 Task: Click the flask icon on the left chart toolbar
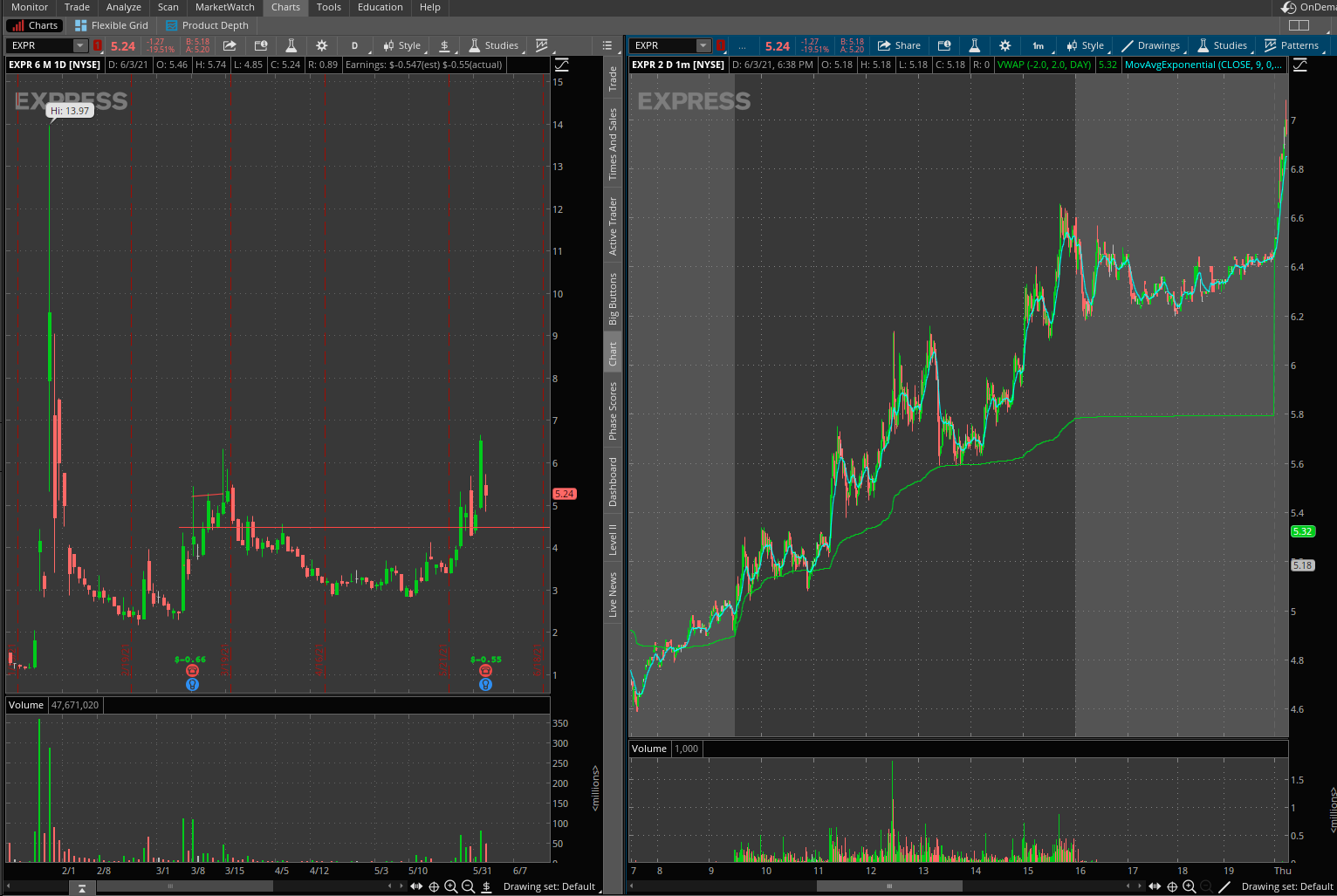(291, 45)
